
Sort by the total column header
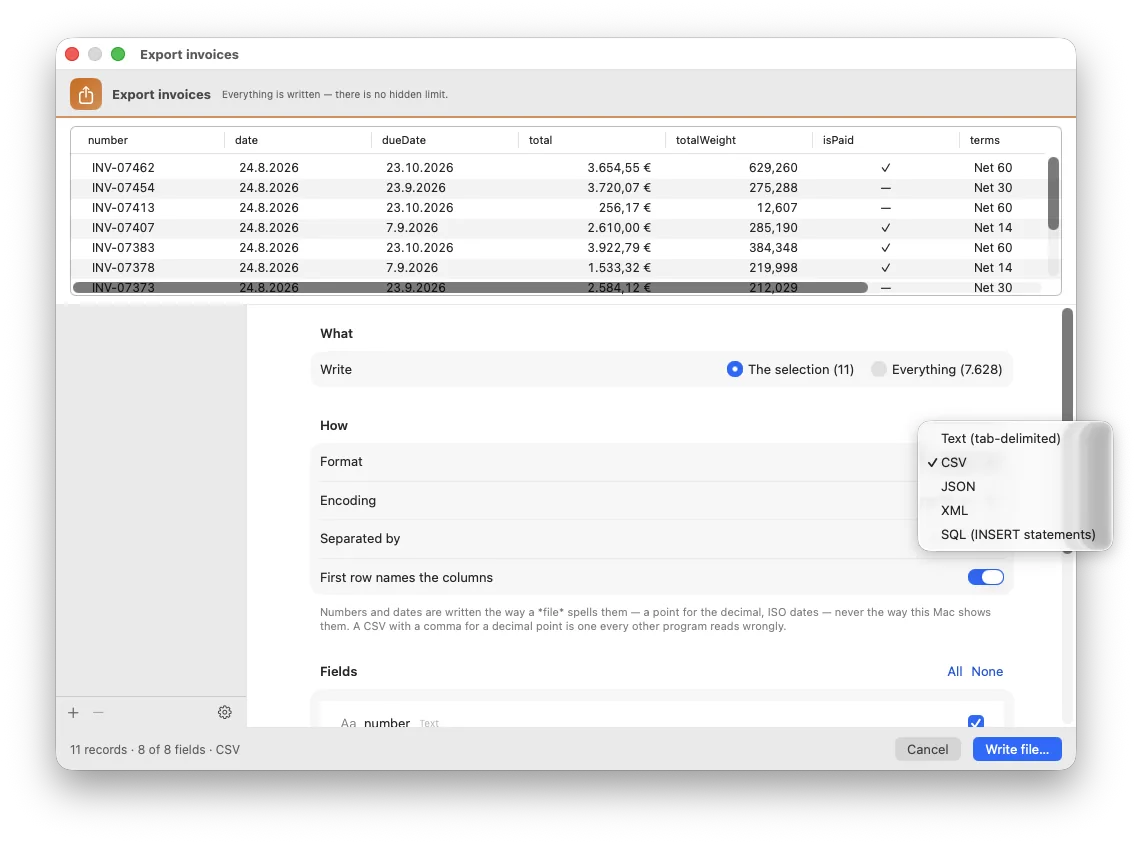[592, 141]
